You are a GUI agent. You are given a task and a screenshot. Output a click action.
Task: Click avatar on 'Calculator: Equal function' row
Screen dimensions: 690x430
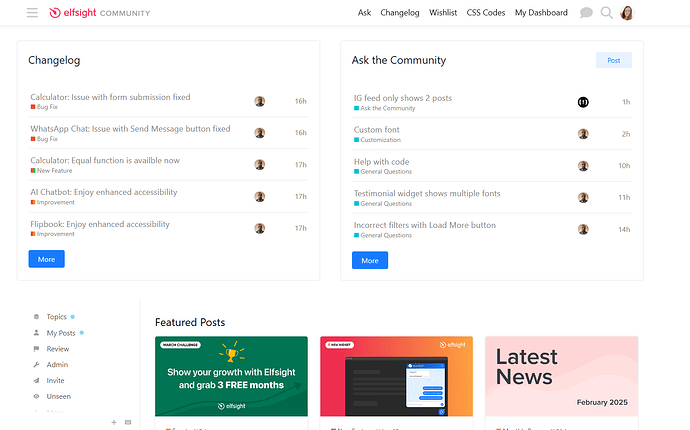(260, 165)
